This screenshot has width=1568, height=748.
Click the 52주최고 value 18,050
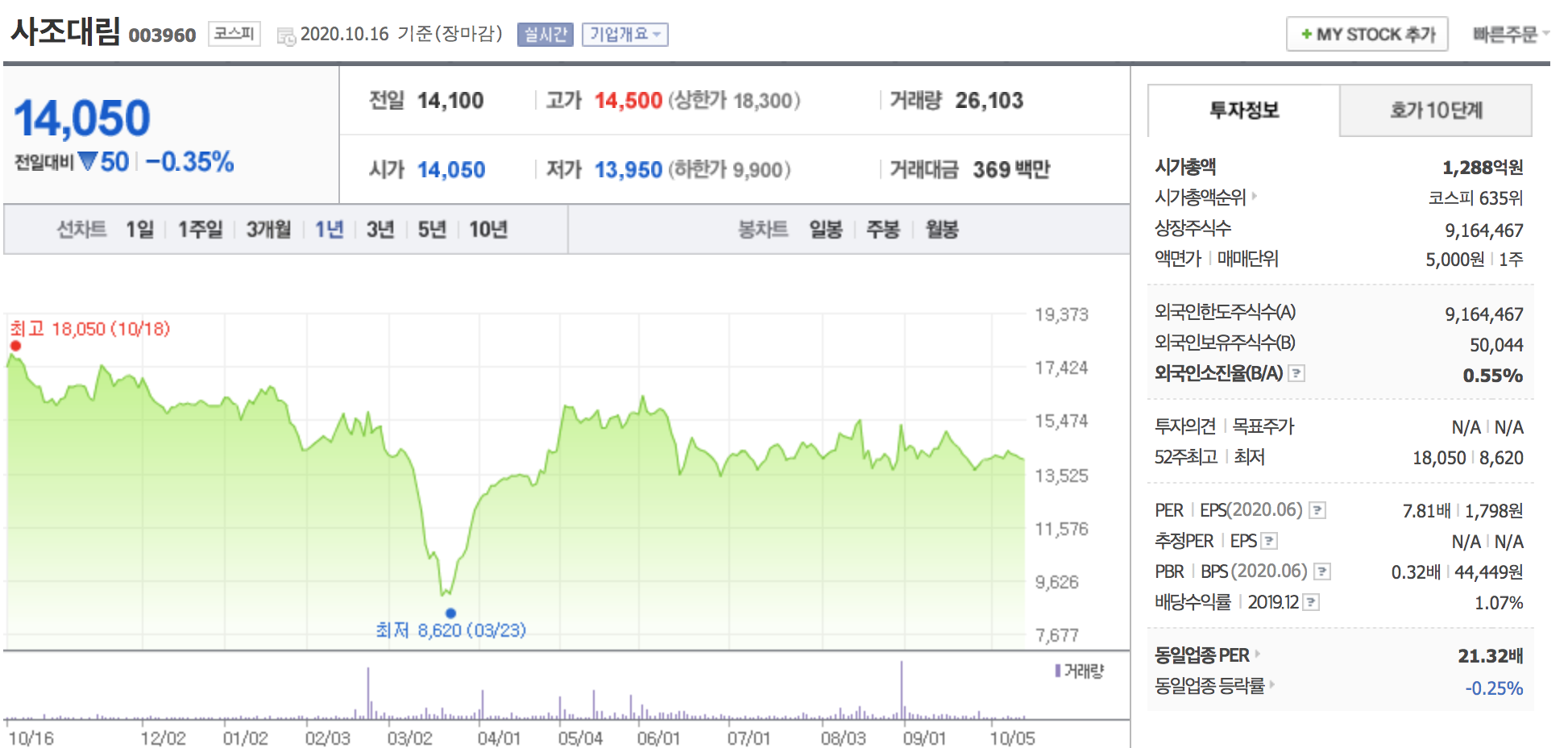click(x=1439, y=458)
